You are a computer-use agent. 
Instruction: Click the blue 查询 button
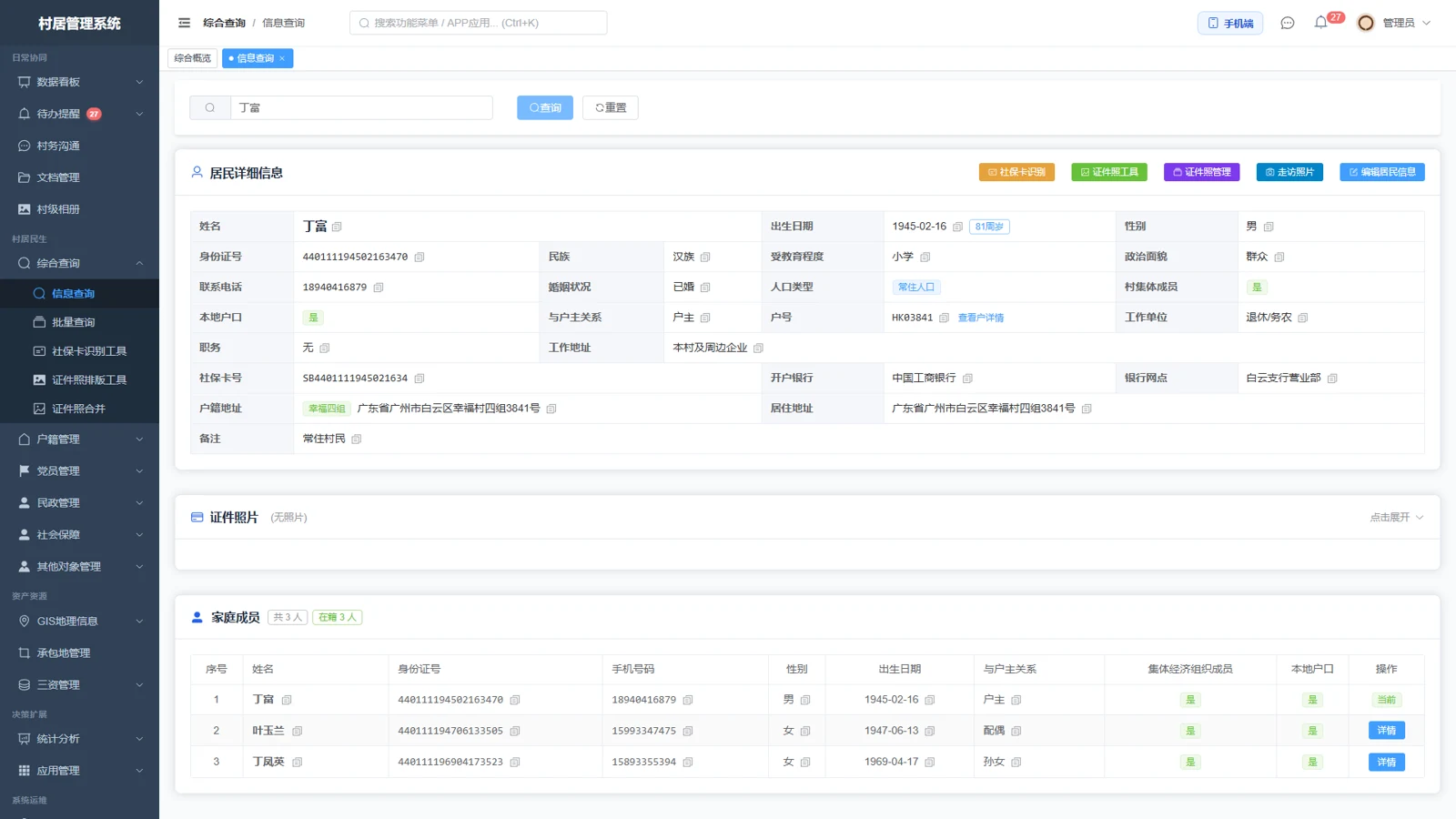[545, 107]
